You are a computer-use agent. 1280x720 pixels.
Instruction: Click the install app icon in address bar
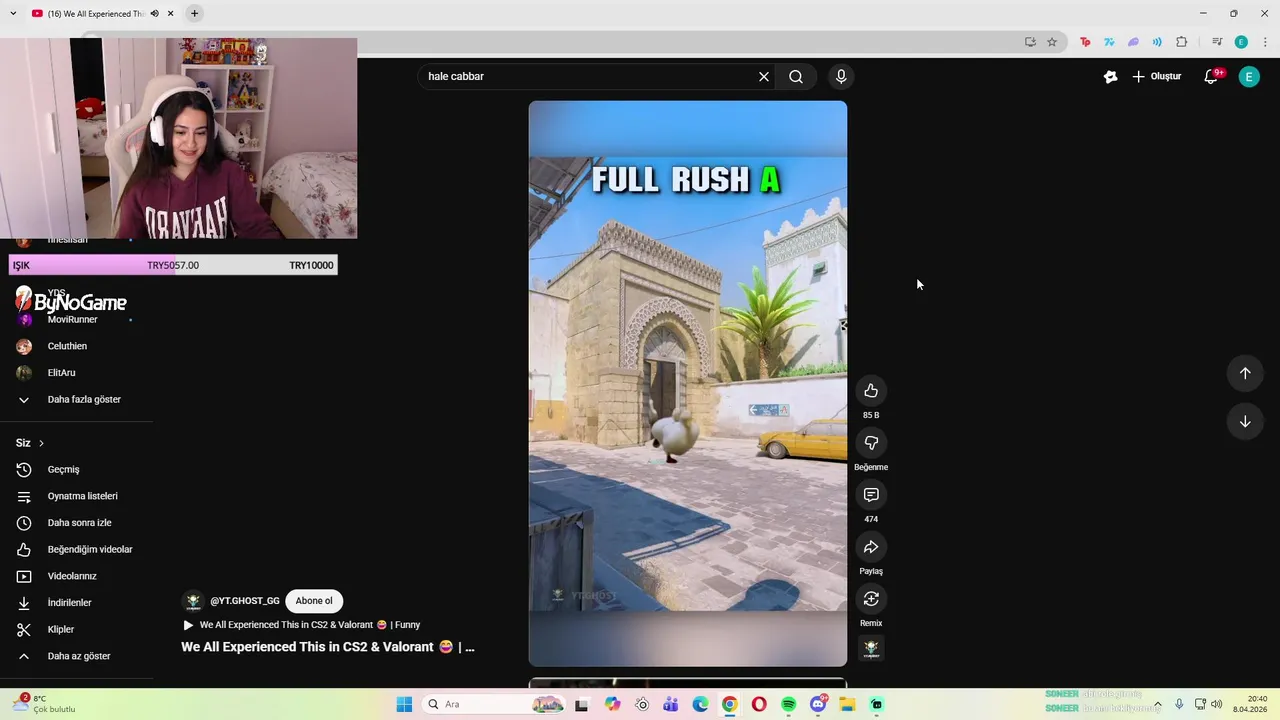1030,42
